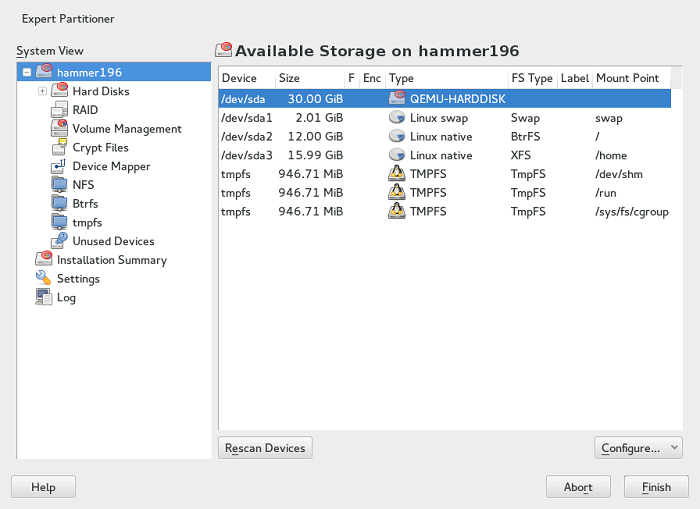Open the Log icon in tree
Screen dimensions: 700x509
click(43, 297)
